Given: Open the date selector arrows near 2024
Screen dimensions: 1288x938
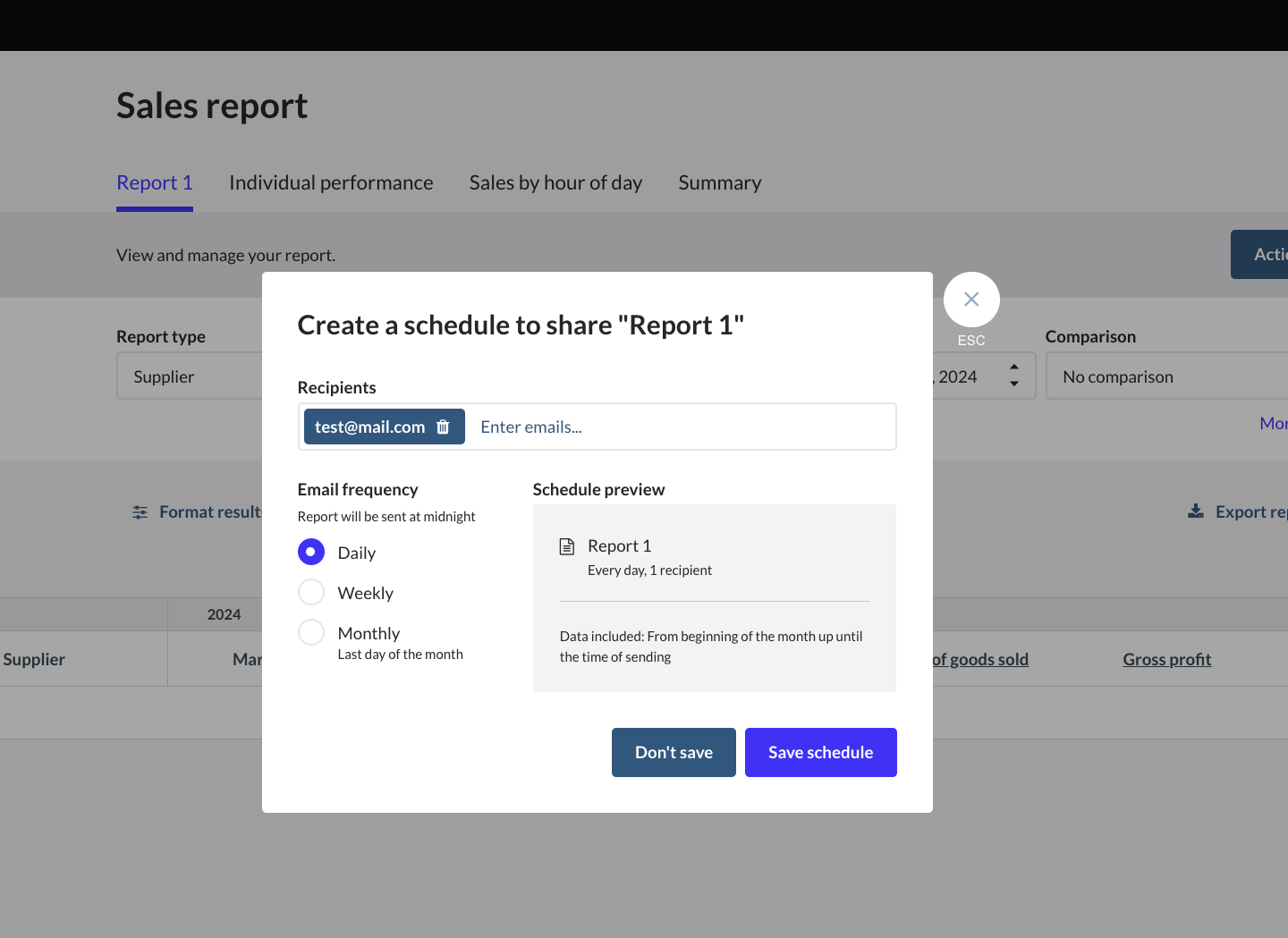Looking at the screenshot, I should [1013, 376].
